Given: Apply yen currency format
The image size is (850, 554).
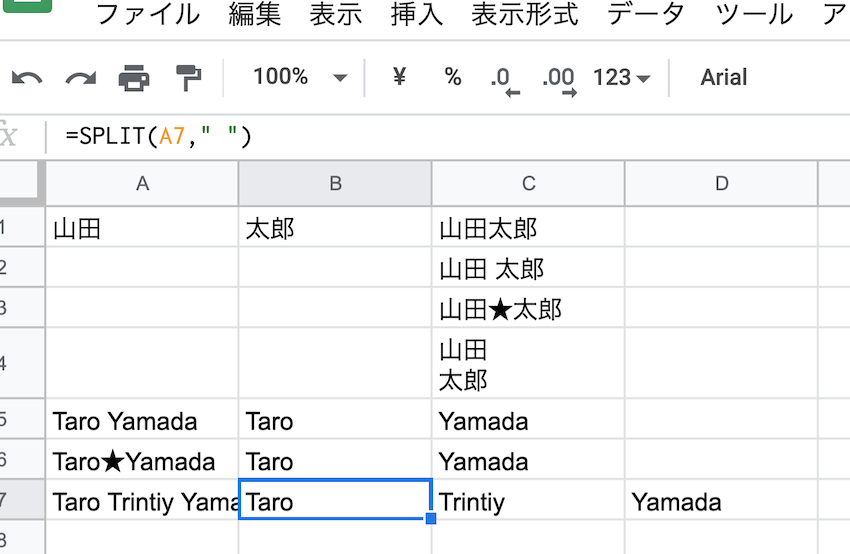Looking at the screenshot, I should coord(399,77).
